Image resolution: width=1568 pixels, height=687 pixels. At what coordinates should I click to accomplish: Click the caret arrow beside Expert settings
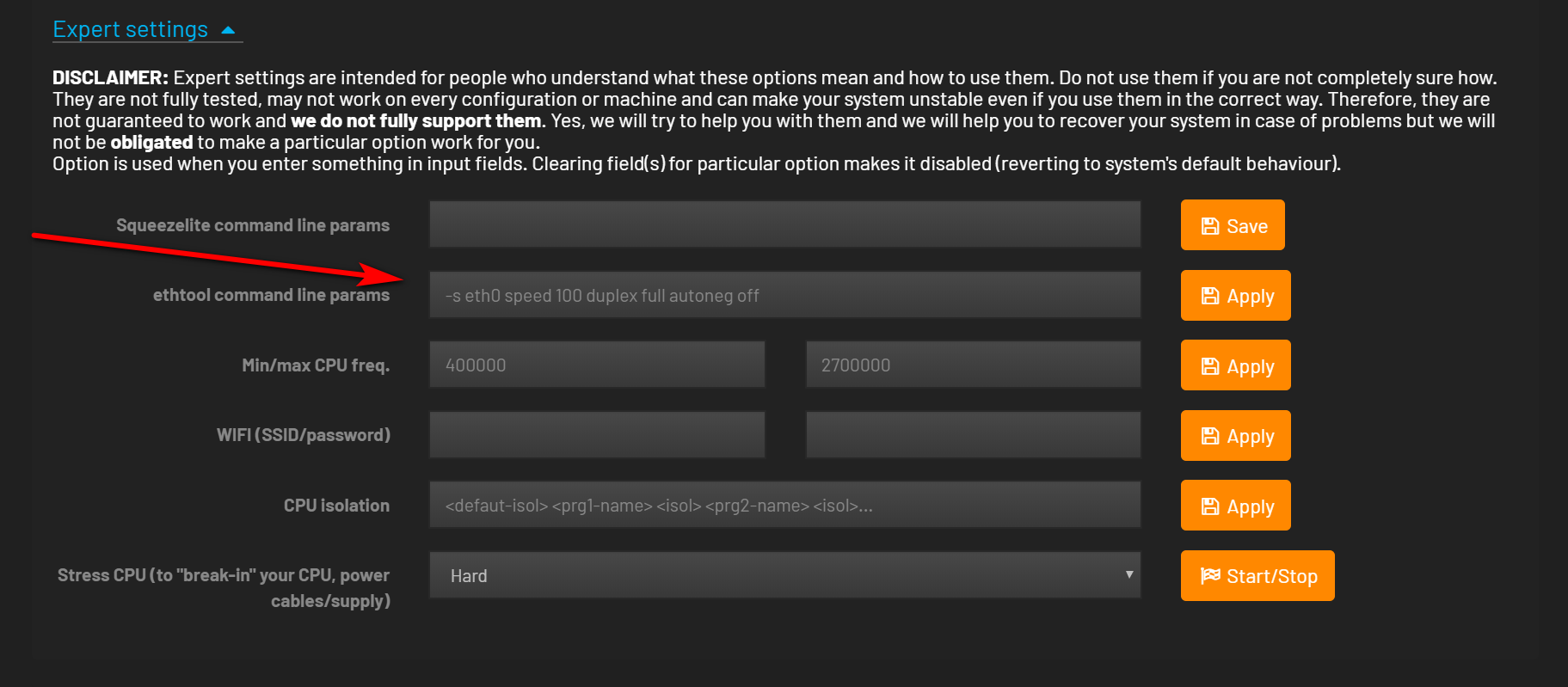click(228, 30)
